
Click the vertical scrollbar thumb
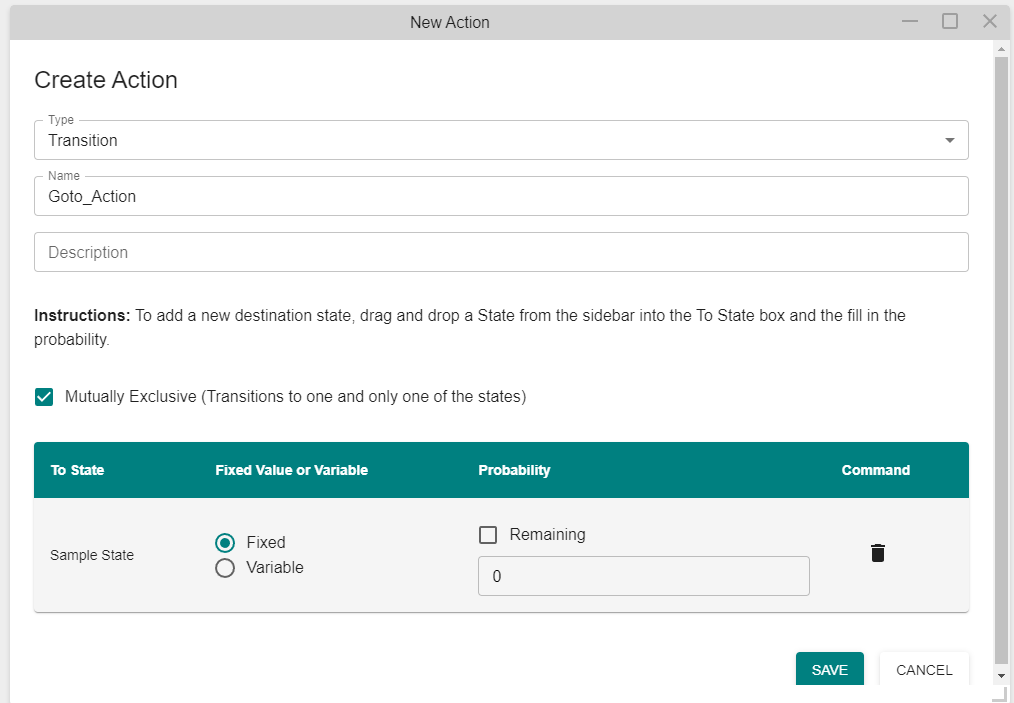pos(1002,360)
